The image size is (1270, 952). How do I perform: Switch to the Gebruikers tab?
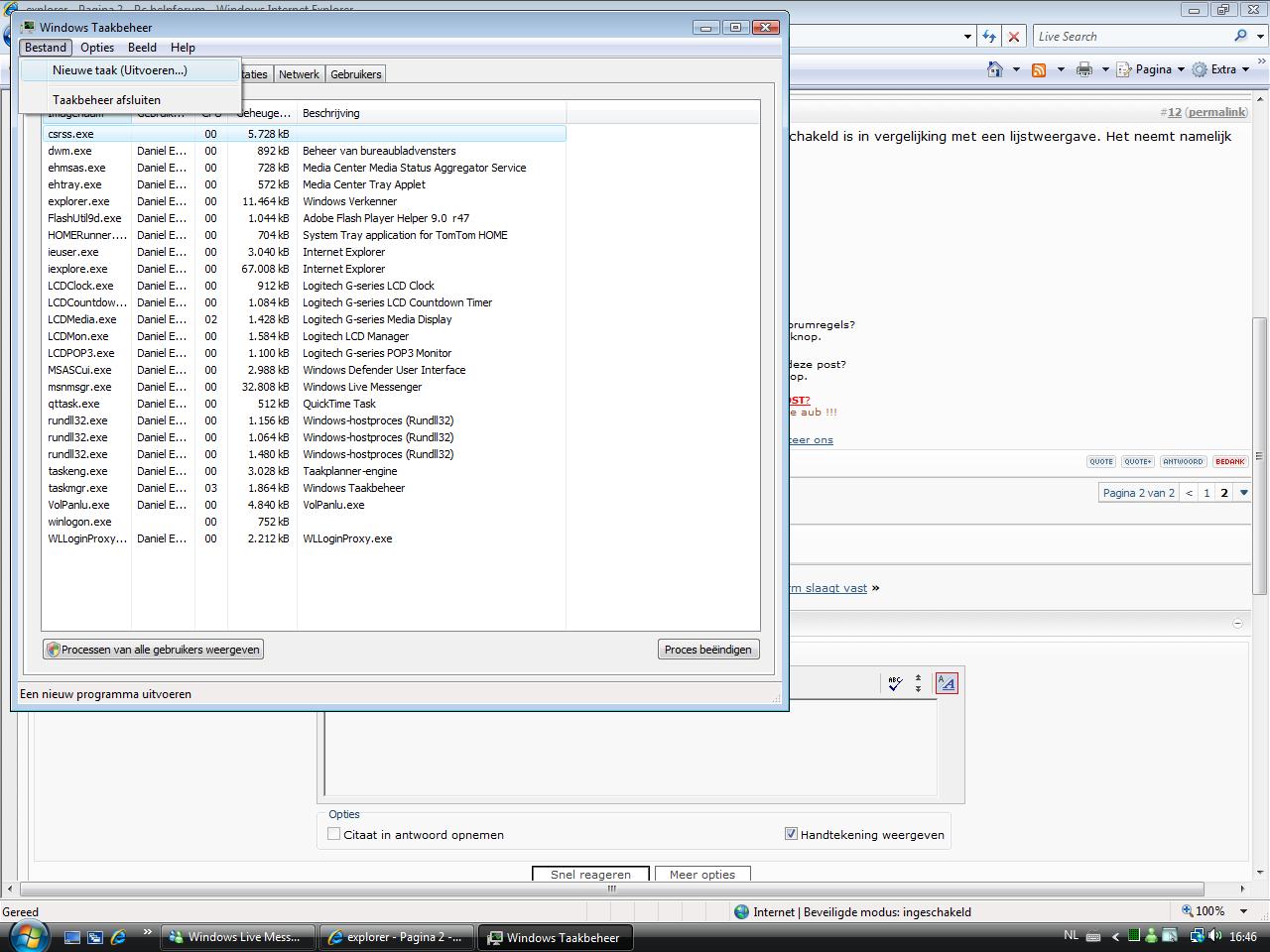[355, 74]
